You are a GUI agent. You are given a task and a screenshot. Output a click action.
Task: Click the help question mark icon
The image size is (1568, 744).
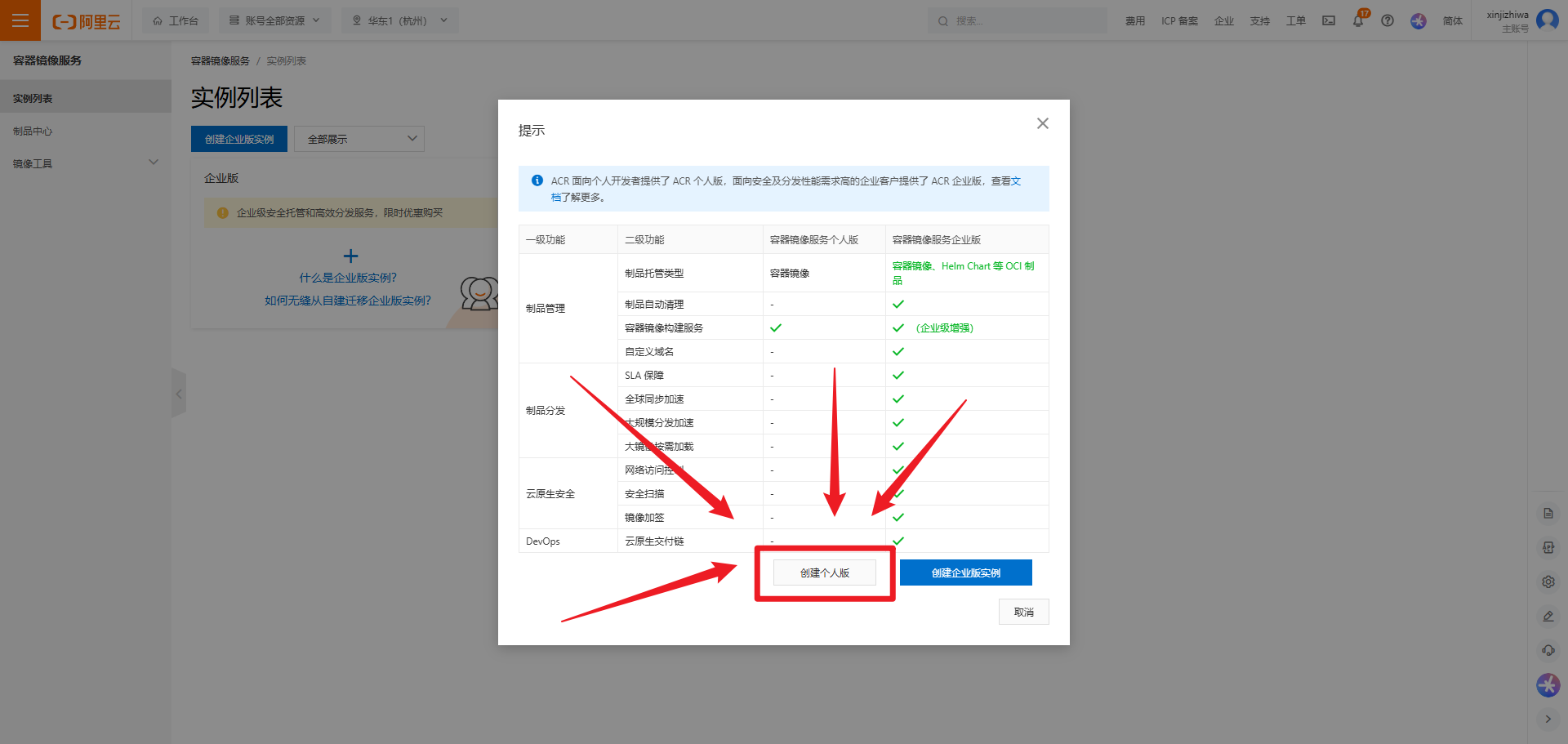pyautogui.click(x=1388, y=20)
